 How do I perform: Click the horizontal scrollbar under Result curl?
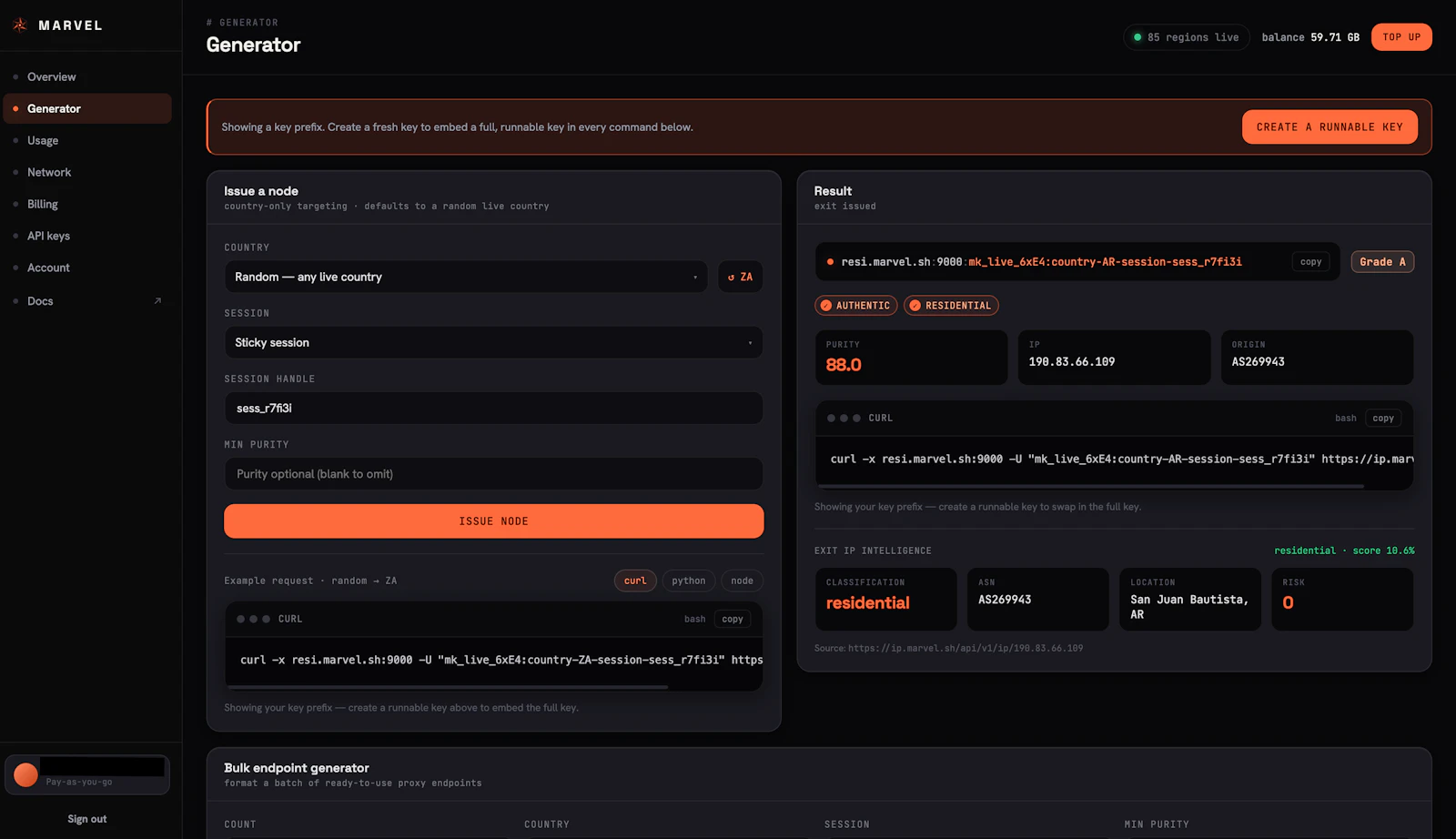tap(1092, 486)
